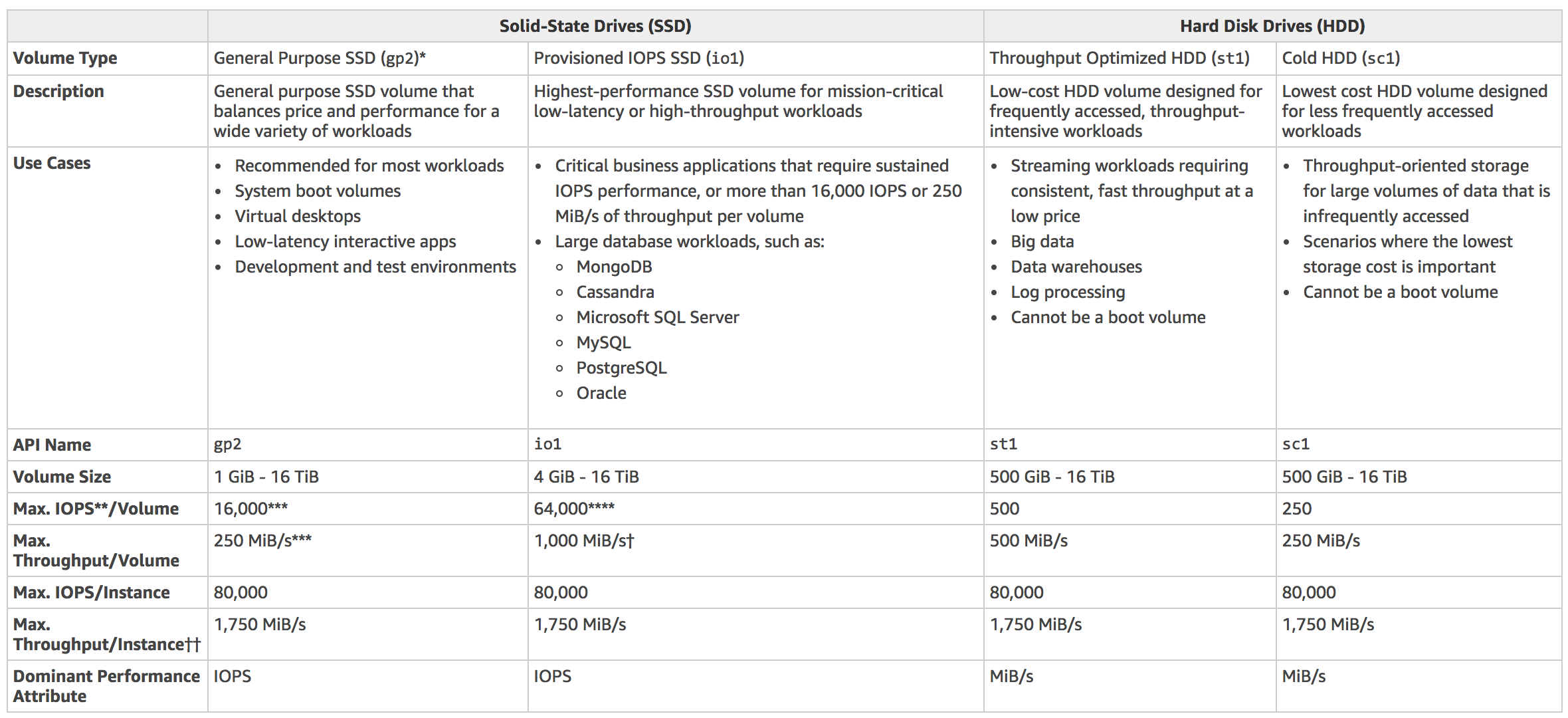Click 'Streaming workloads requiring' bullet in st1
1568x718 pixels.
click(x=1132, y=191)
